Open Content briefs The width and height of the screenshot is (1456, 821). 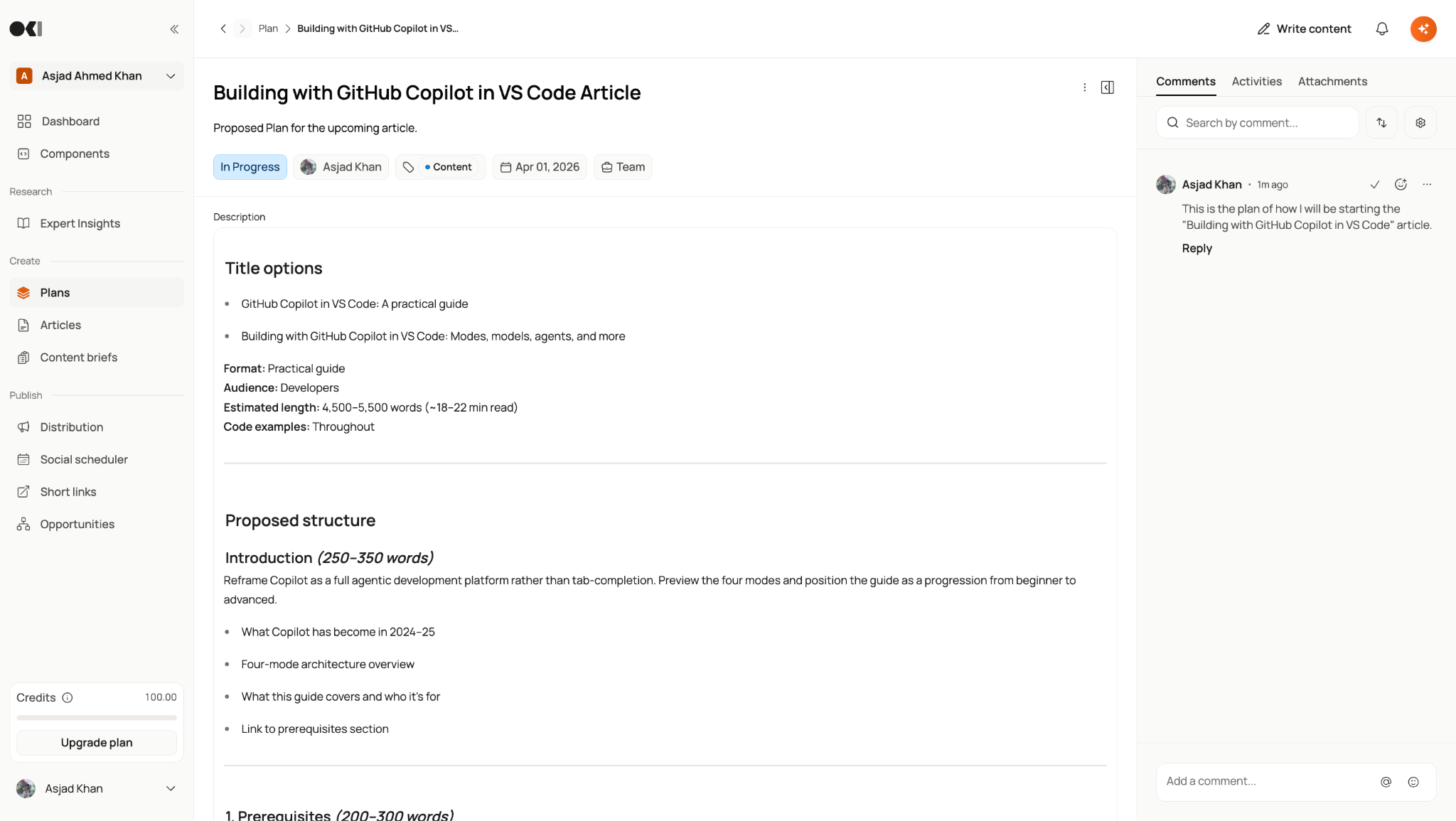click(x=97, y=358)
